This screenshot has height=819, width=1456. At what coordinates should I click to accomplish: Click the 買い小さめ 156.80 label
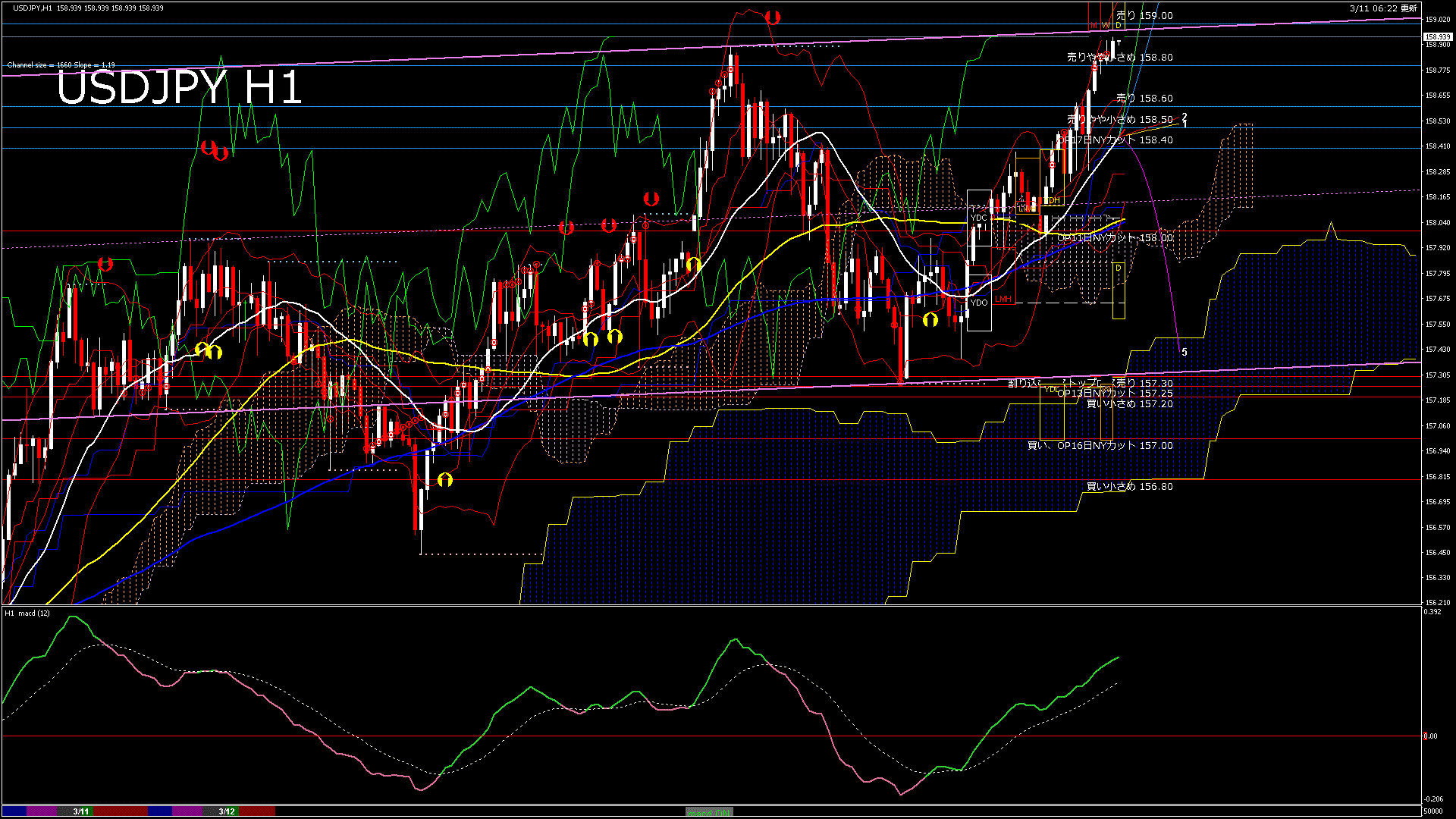coord(1129,487)
